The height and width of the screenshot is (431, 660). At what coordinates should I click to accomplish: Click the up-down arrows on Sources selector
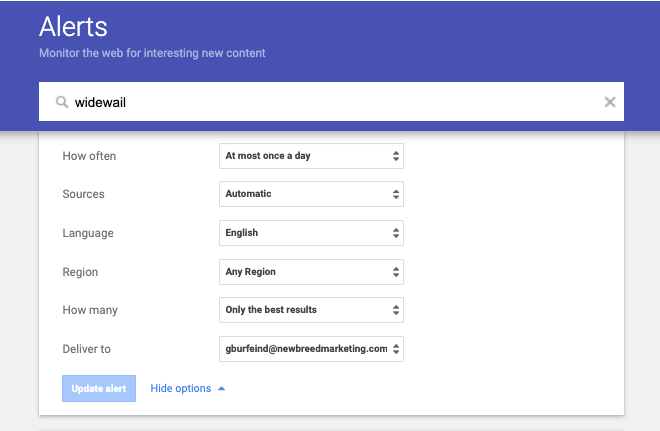396,194
